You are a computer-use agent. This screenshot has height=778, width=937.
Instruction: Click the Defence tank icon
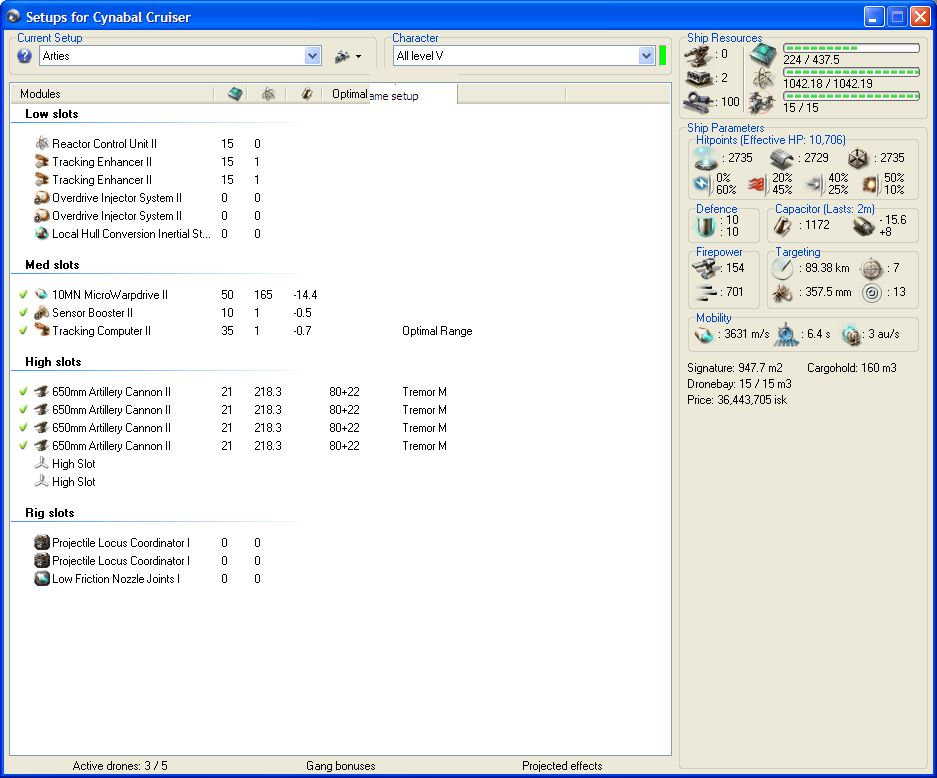tap(705, 226)
